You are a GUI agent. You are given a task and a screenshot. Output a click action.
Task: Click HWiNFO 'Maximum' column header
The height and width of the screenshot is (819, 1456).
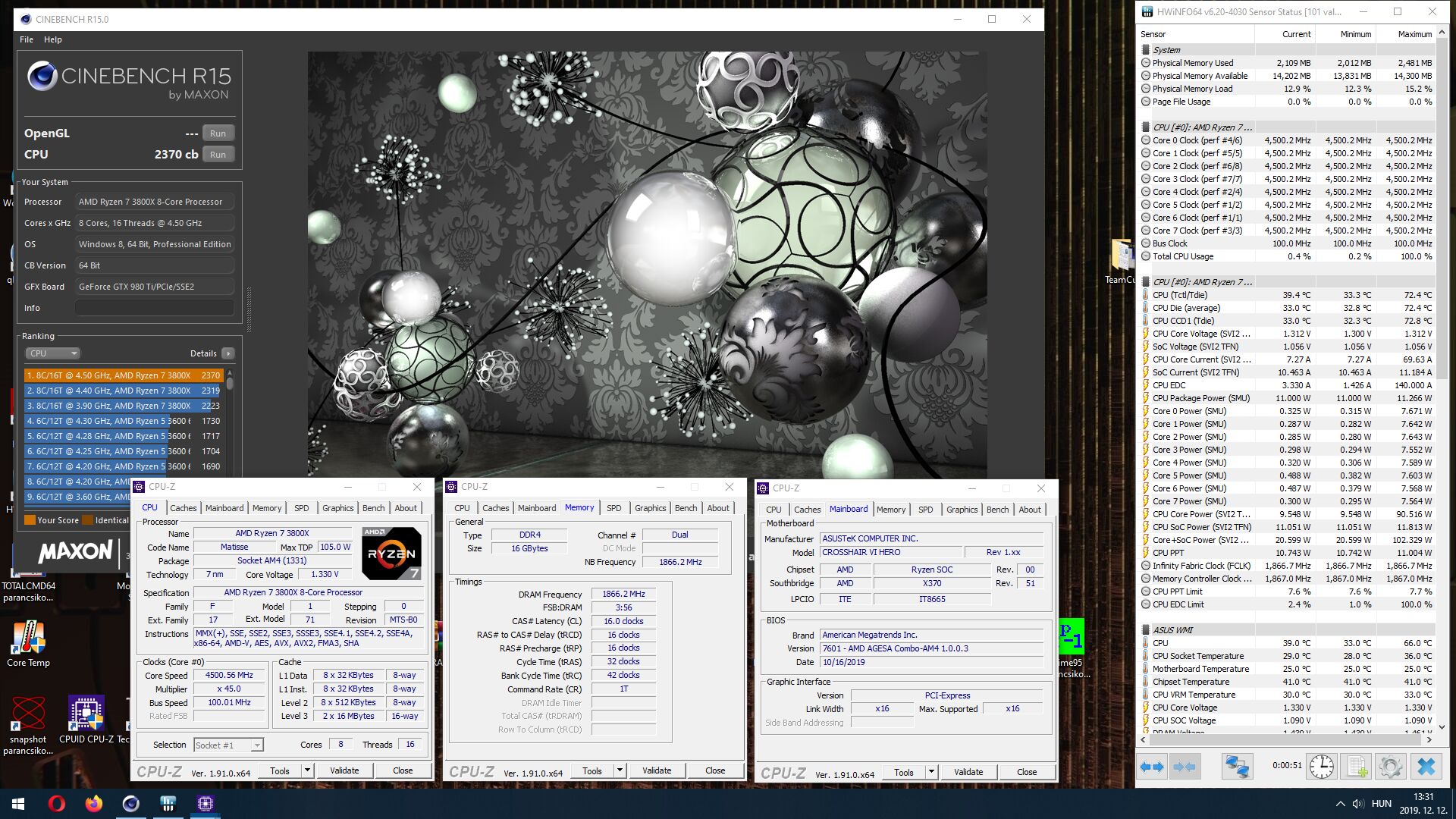1405,34
